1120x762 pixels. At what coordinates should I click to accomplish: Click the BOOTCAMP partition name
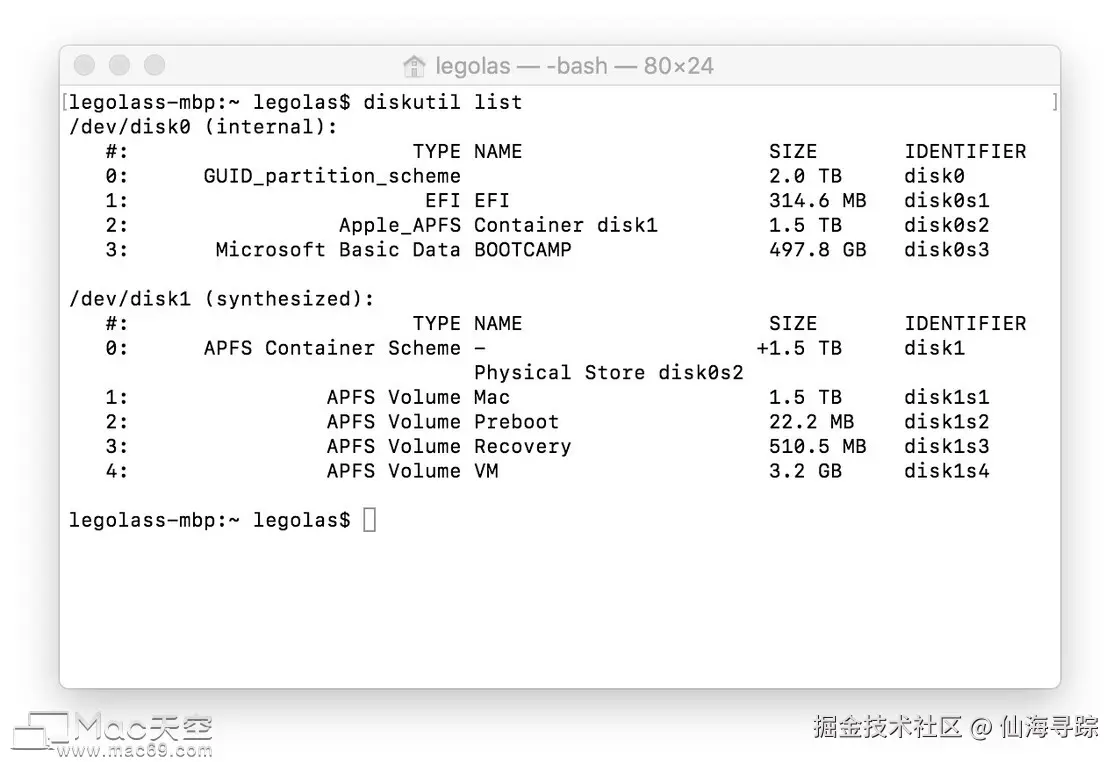pyautogui.click(x=522, y=250)
